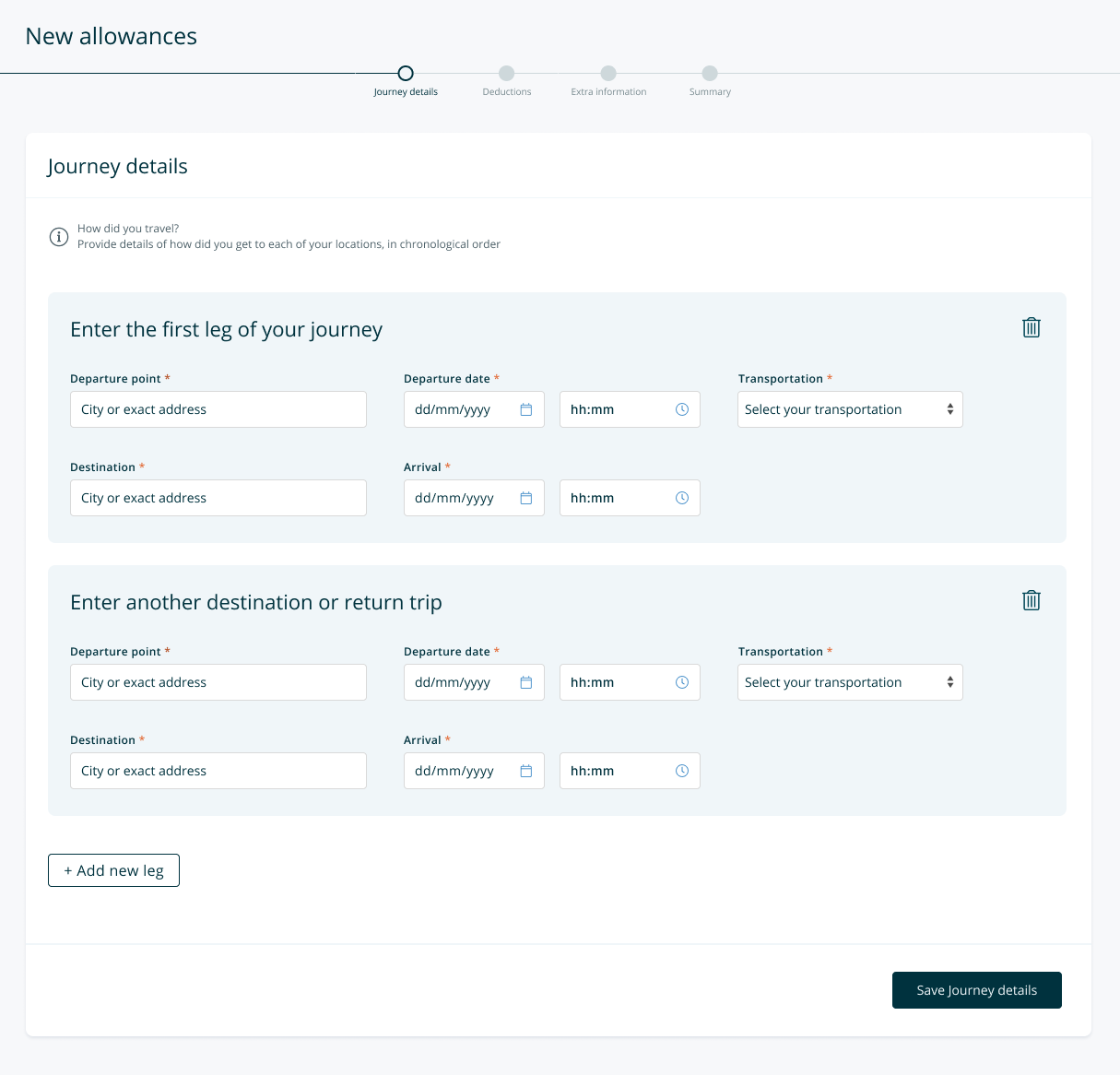Open calendar picker for first leg departure date
Image resolution: width=1120 pixels, height=1075 pixels.
525,409
